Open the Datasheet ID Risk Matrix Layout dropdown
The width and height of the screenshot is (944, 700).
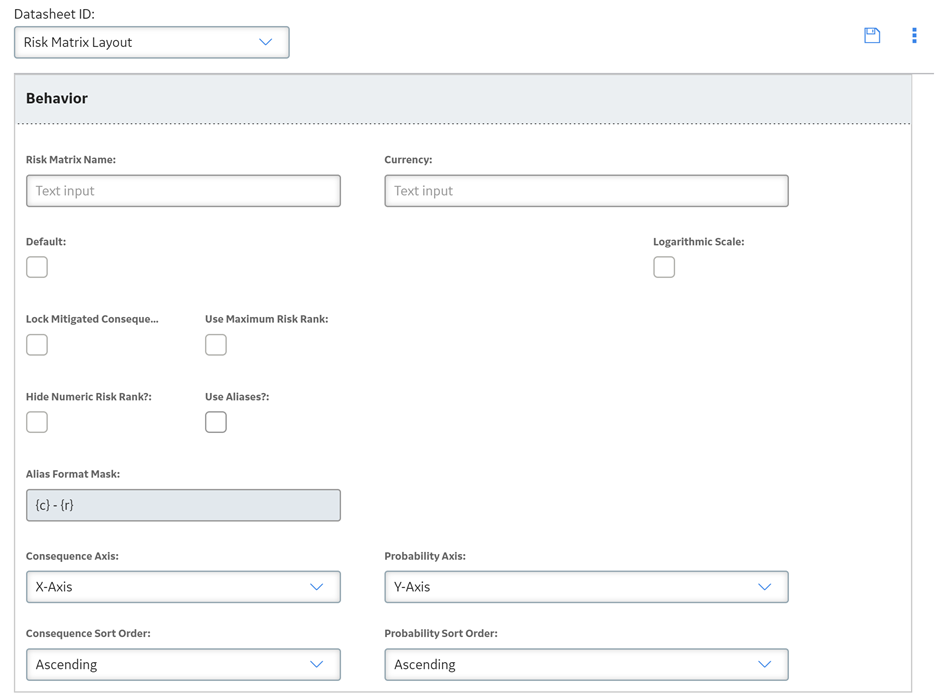point(152,42)
